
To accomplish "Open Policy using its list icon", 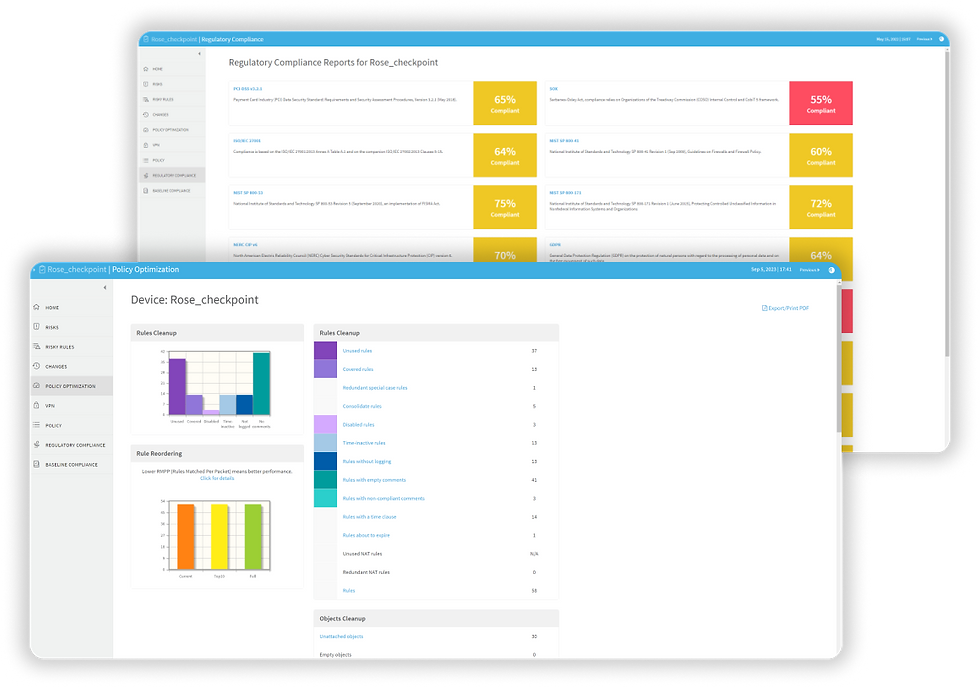I will tap(37, 425).
